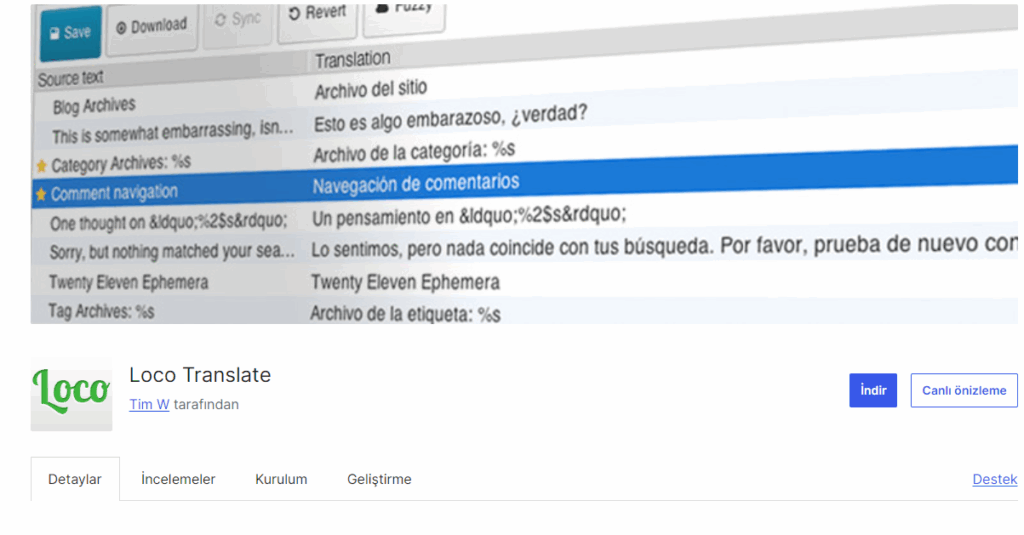The image size is (1024, 535).
Task: Select the "Blog Archives" source row
Action: click(x=94, y=106)
